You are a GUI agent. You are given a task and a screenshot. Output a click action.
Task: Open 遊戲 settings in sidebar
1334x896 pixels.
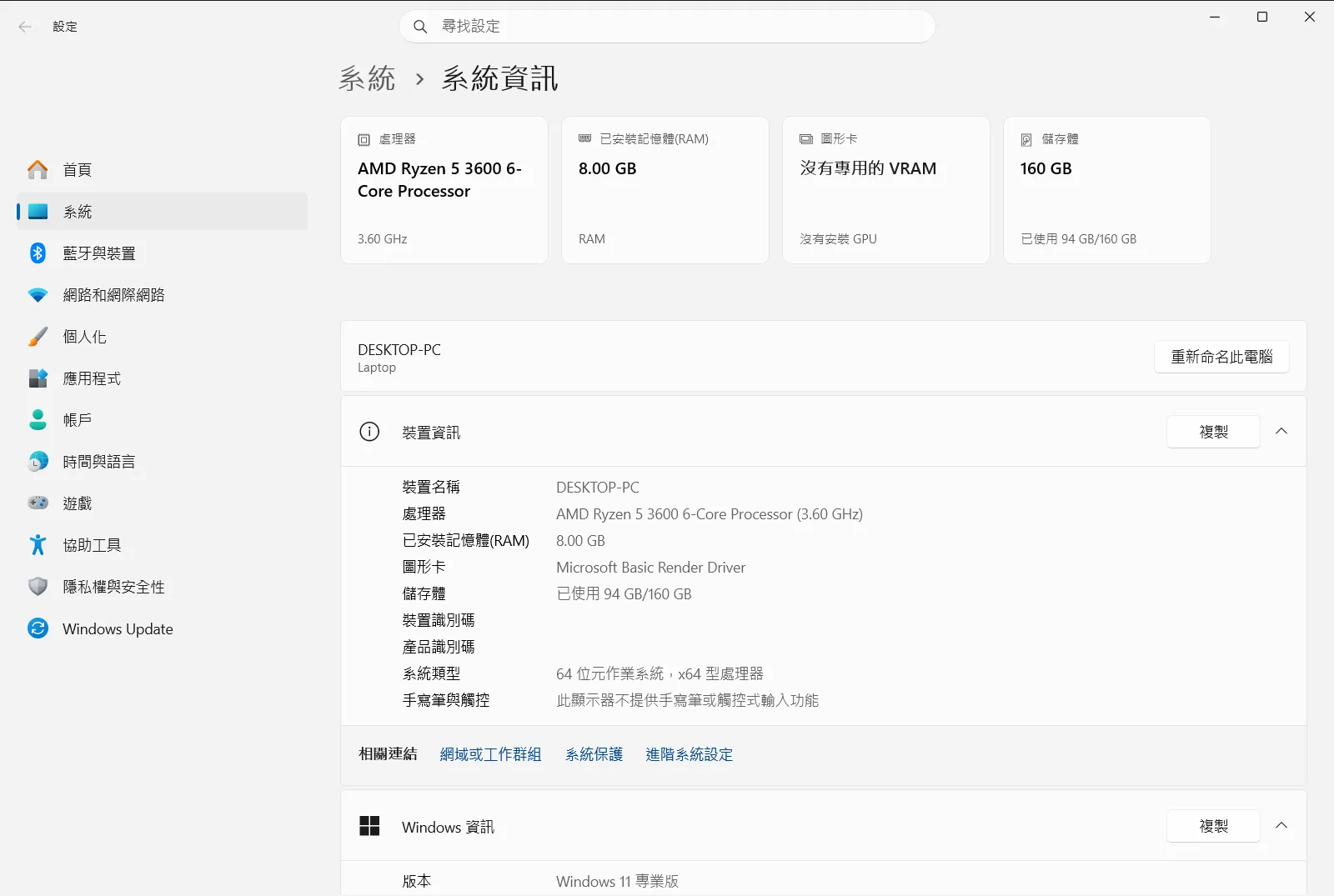click(162, 503)
